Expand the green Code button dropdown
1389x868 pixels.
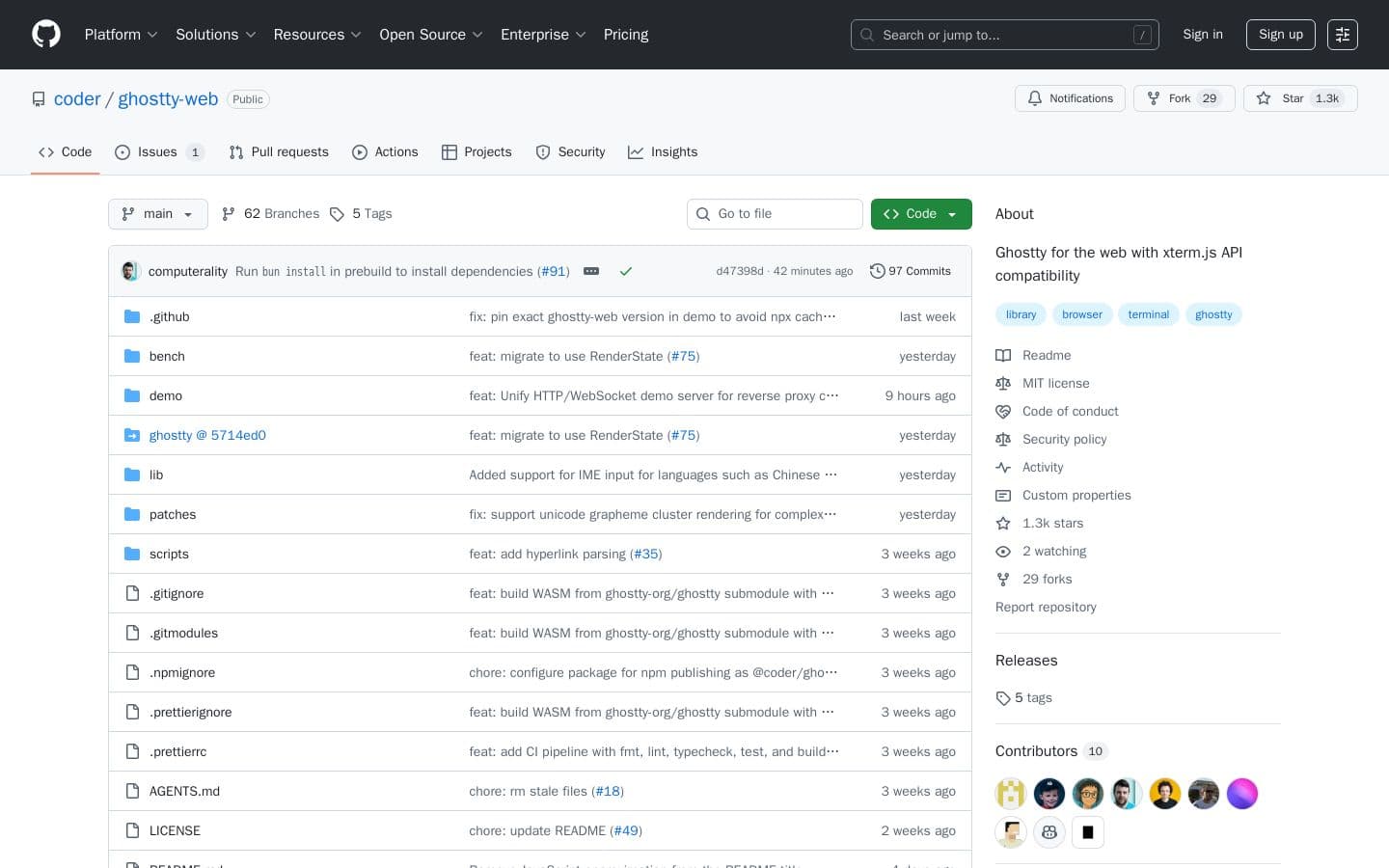950,214
